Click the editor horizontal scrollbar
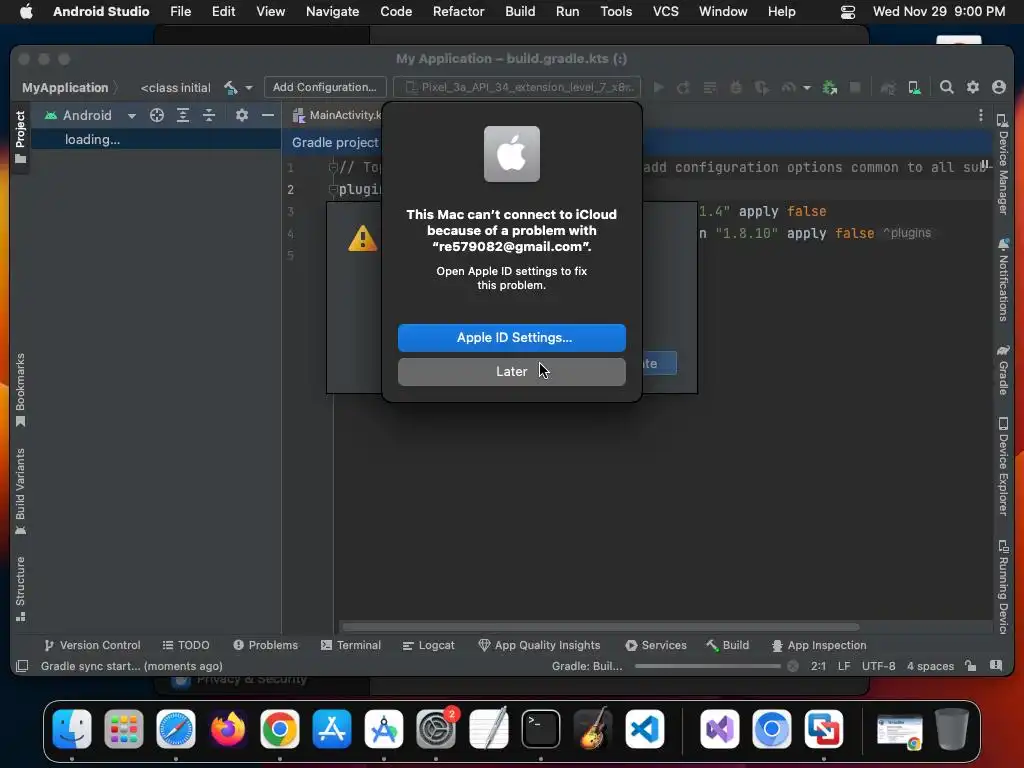The width and height of the screenshot is (1024, 768). tap(601, 627)
